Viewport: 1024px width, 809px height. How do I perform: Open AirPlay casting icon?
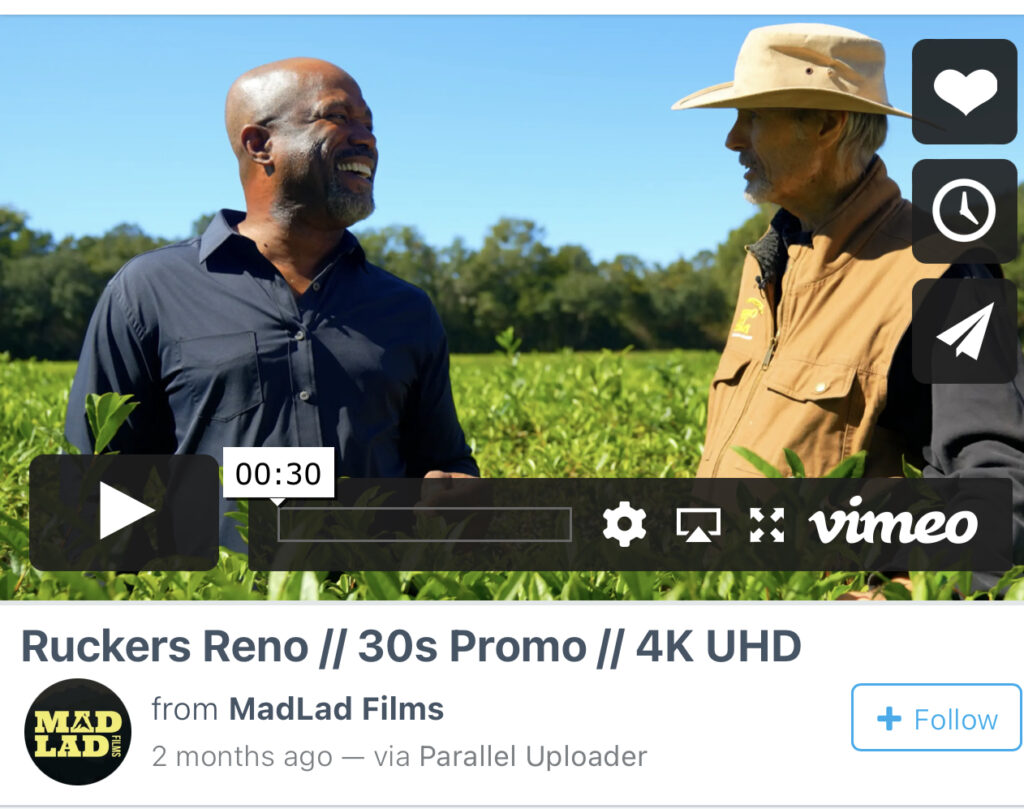pyautogui.click(x=698, y=525)
